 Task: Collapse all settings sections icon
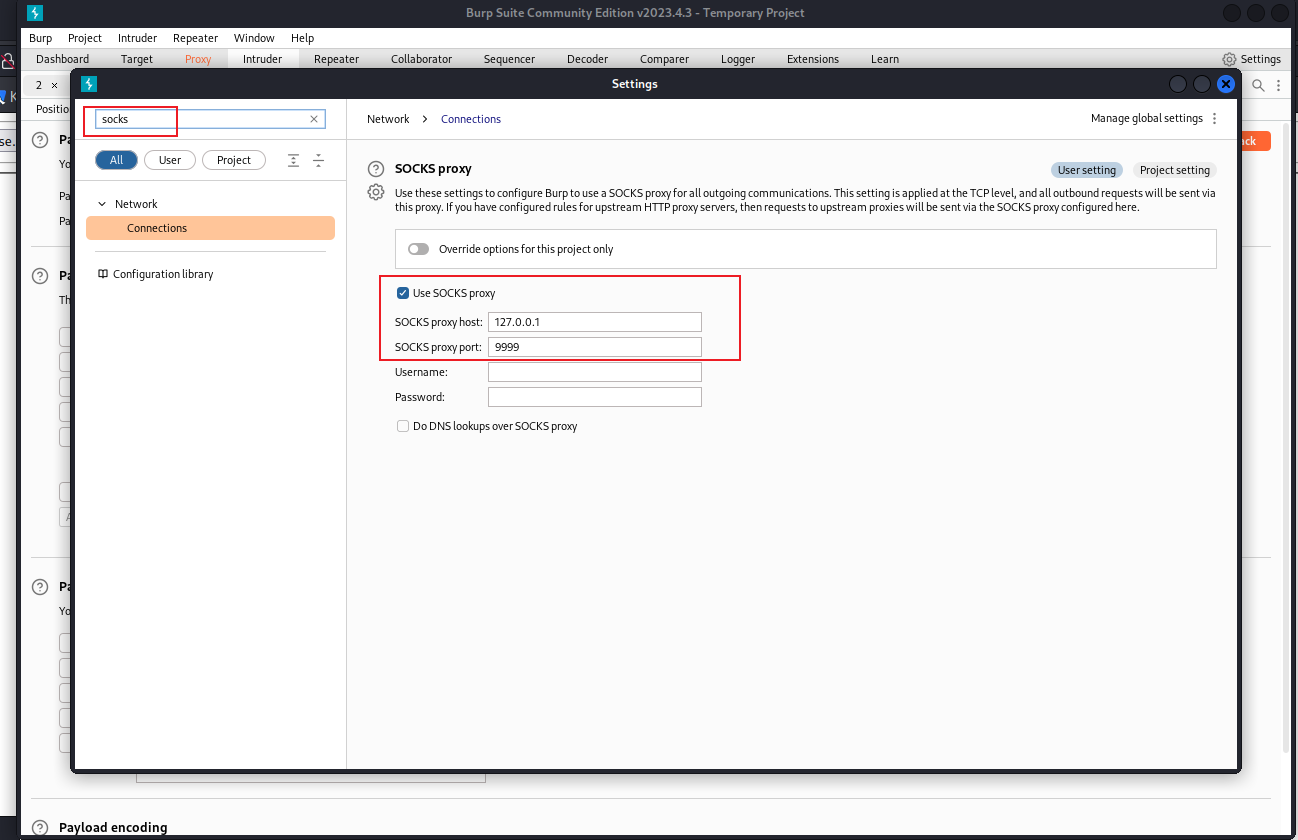point(319,160)
